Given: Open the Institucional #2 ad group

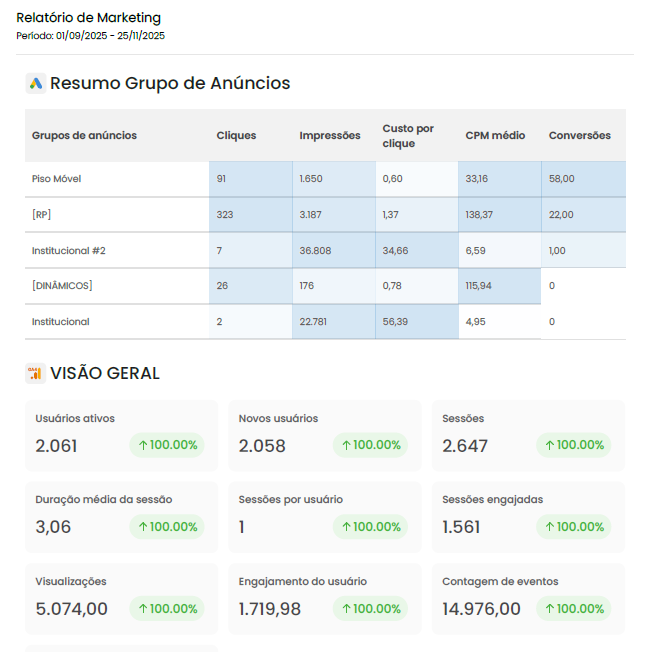Looking at the screenshot, I should [x=69, y=251].
